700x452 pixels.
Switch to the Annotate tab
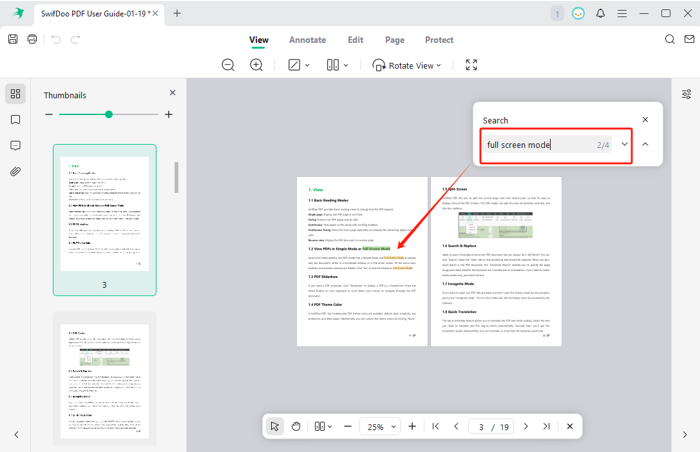(308, 40)
